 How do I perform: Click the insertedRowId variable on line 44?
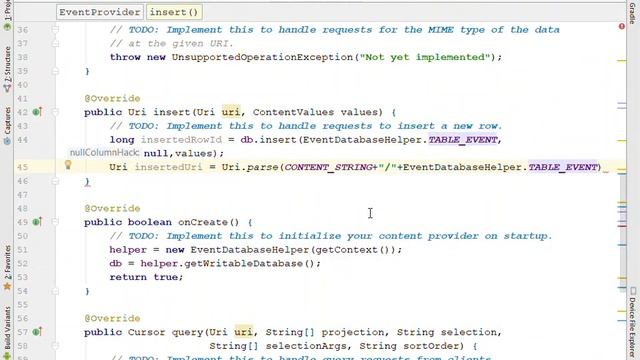pyautogui.click(x=181, y=140)
